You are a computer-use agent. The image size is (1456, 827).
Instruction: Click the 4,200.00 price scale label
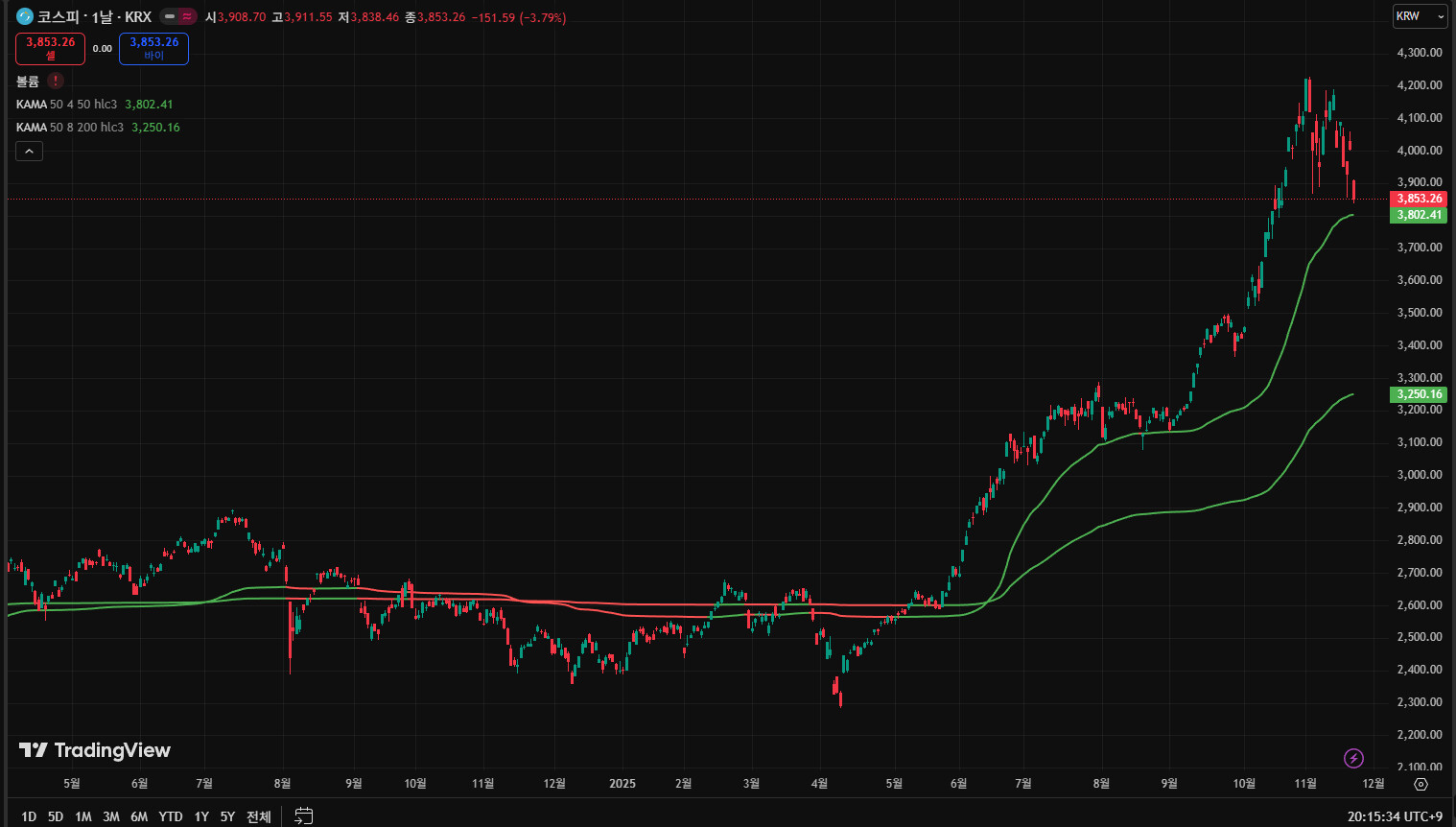pyautogui.click(x=1420, y=85)
